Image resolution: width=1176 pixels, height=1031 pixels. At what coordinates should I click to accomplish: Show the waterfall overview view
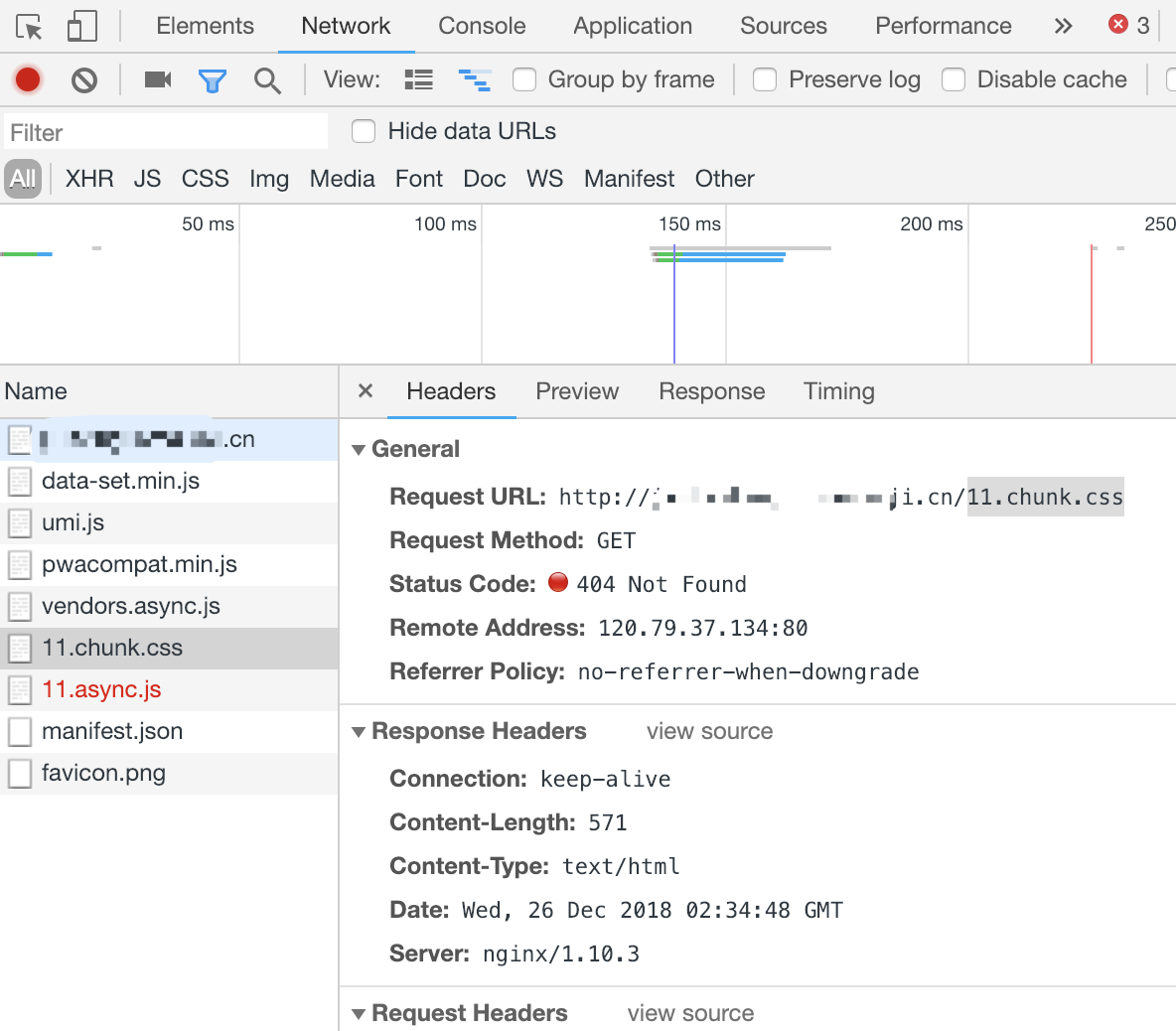(475, 79)
